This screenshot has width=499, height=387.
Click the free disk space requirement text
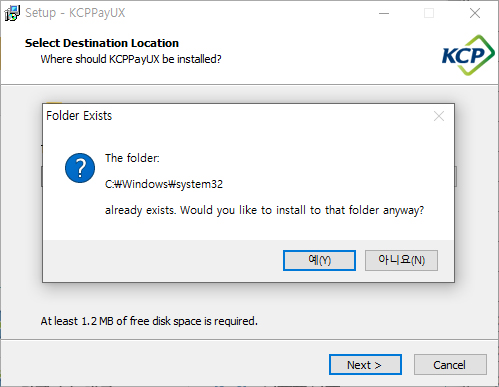pos(149,321)
